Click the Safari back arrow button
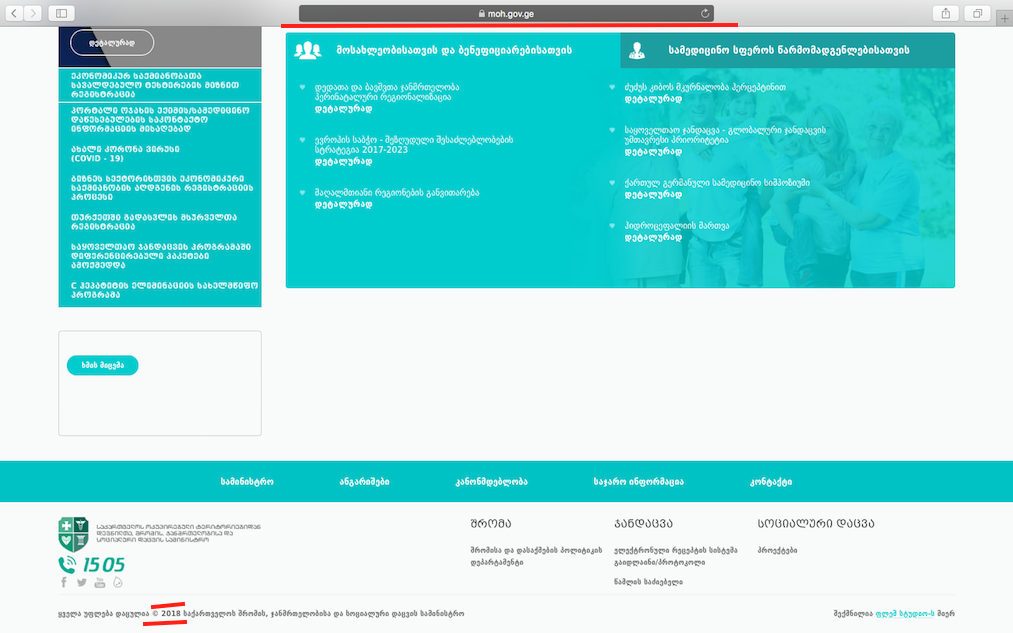This screenshot has width=1013, height=633. [x=14, y=13]
